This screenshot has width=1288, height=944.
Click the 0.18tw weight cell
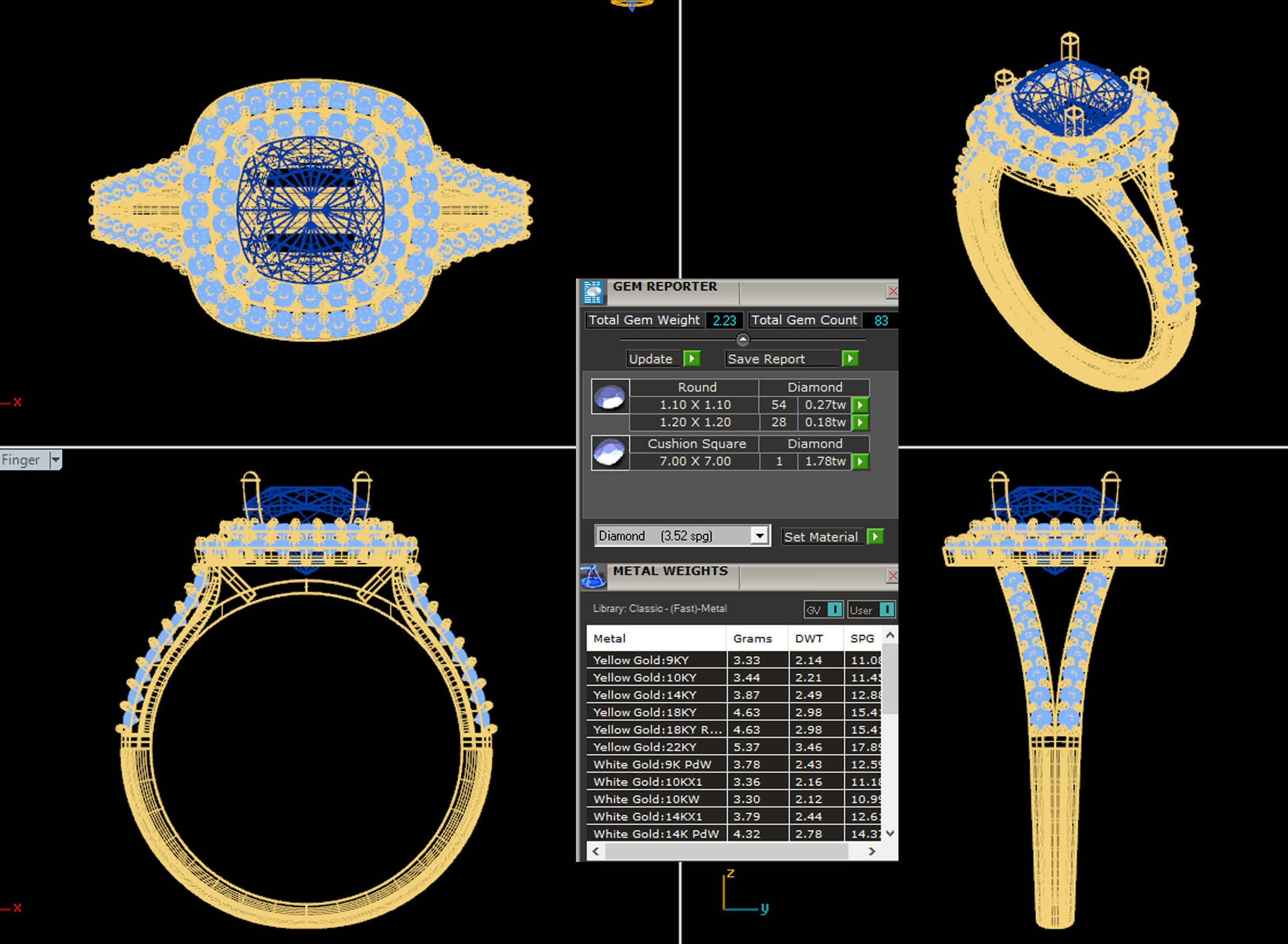(x=825, y=422)
